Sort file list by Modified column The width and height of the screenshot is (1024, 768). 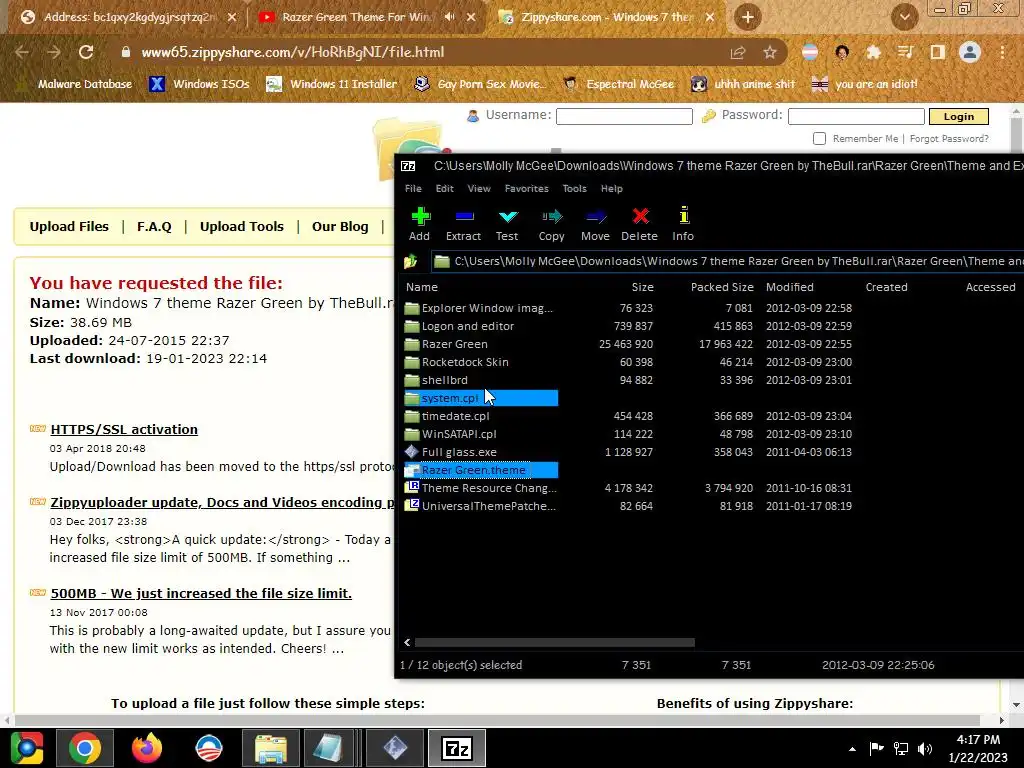(x=790, y=287)
